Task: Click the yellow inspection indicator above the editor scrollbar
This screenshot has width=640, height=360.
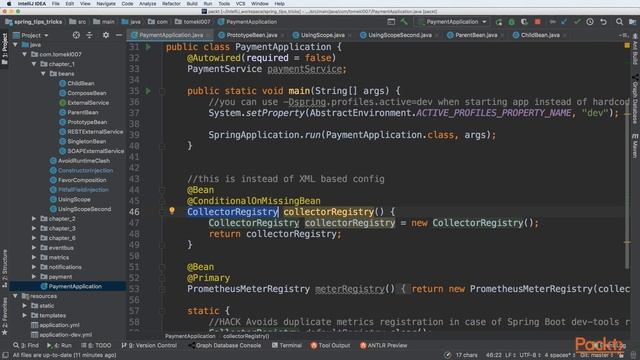Action: pos(627,46)
